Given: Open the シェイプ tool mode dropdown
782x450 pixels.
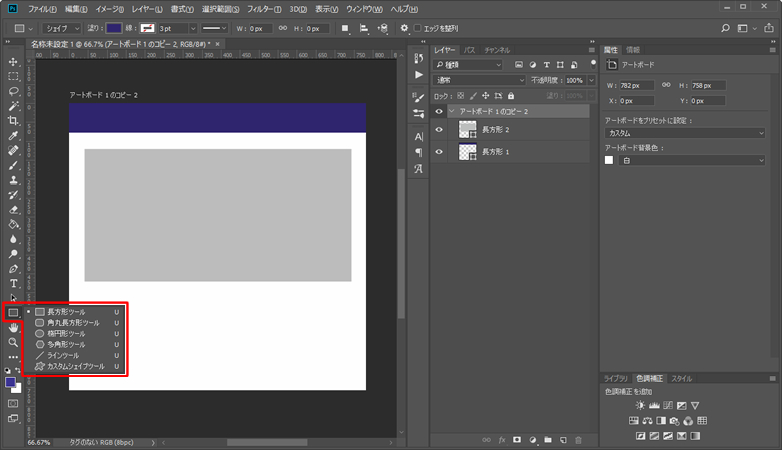Looking at the screenshot, I should coord(61,28).
